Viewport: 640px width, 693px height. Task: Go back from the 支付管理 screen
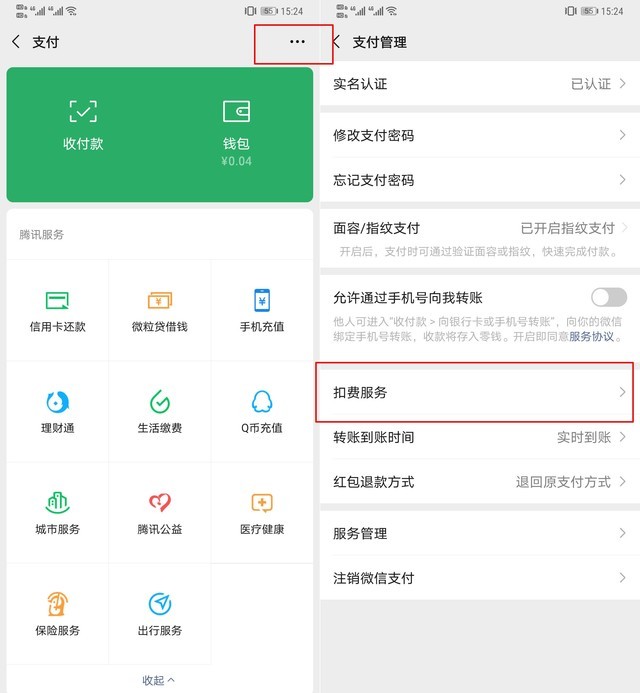point(337,42)
